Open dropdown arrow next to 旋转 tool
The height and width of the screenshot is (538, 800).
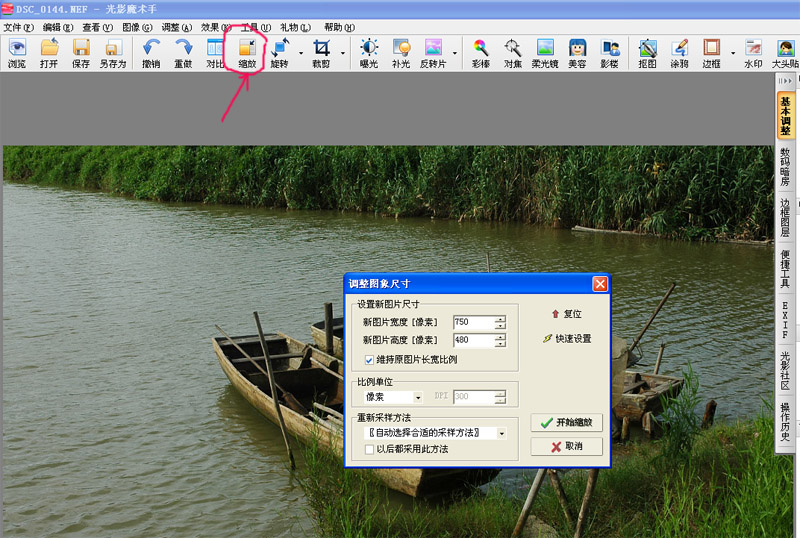299,52
